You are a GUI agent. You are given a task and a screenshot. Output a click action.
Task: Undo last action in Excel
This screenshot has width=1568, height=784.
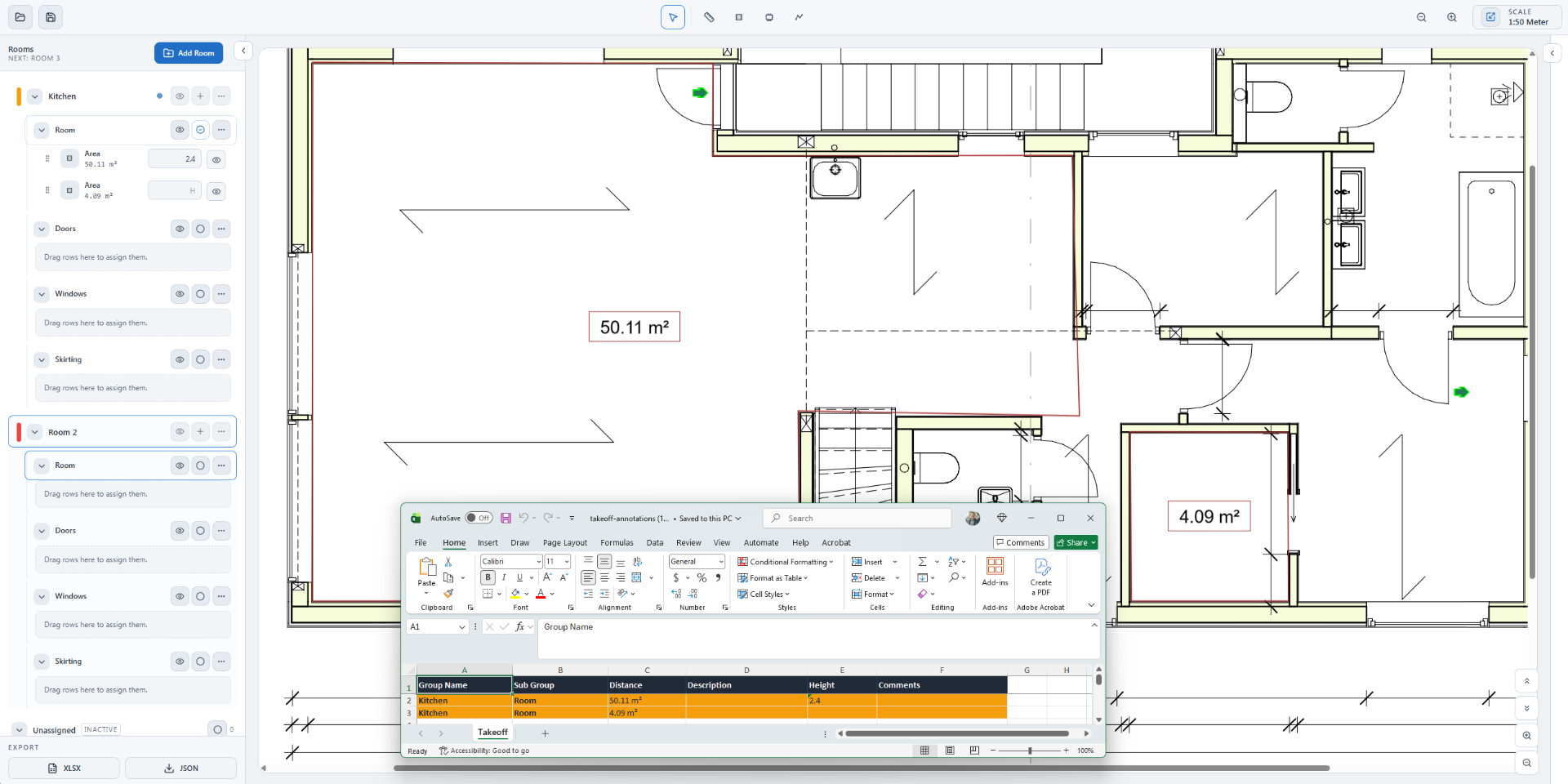tap(523, 518)
